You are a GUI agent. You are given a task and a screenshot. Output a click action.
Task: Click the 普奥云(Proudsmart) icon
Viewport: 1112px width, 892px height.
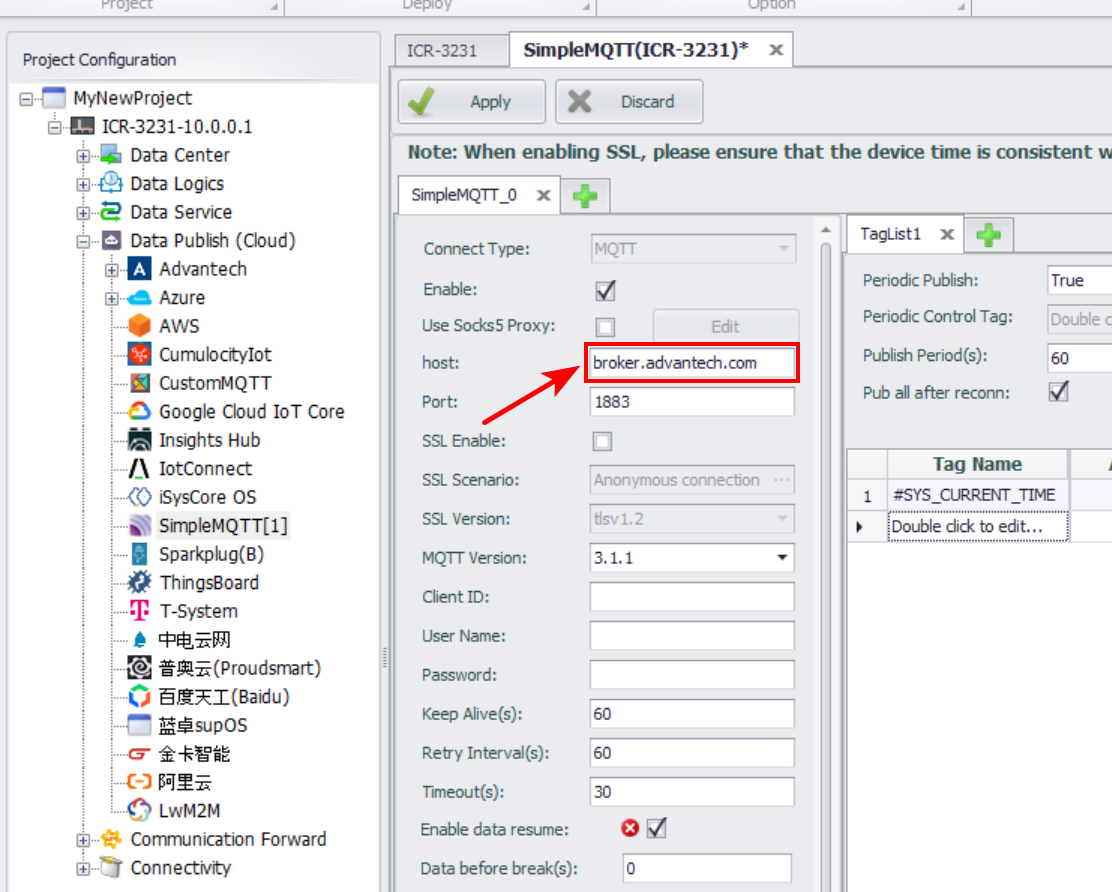click(140, 668)
